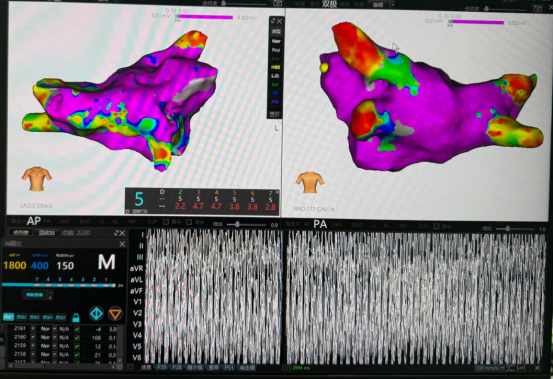
Task: Uncheck the checkbox for point 2161
Action: [77, 329]
